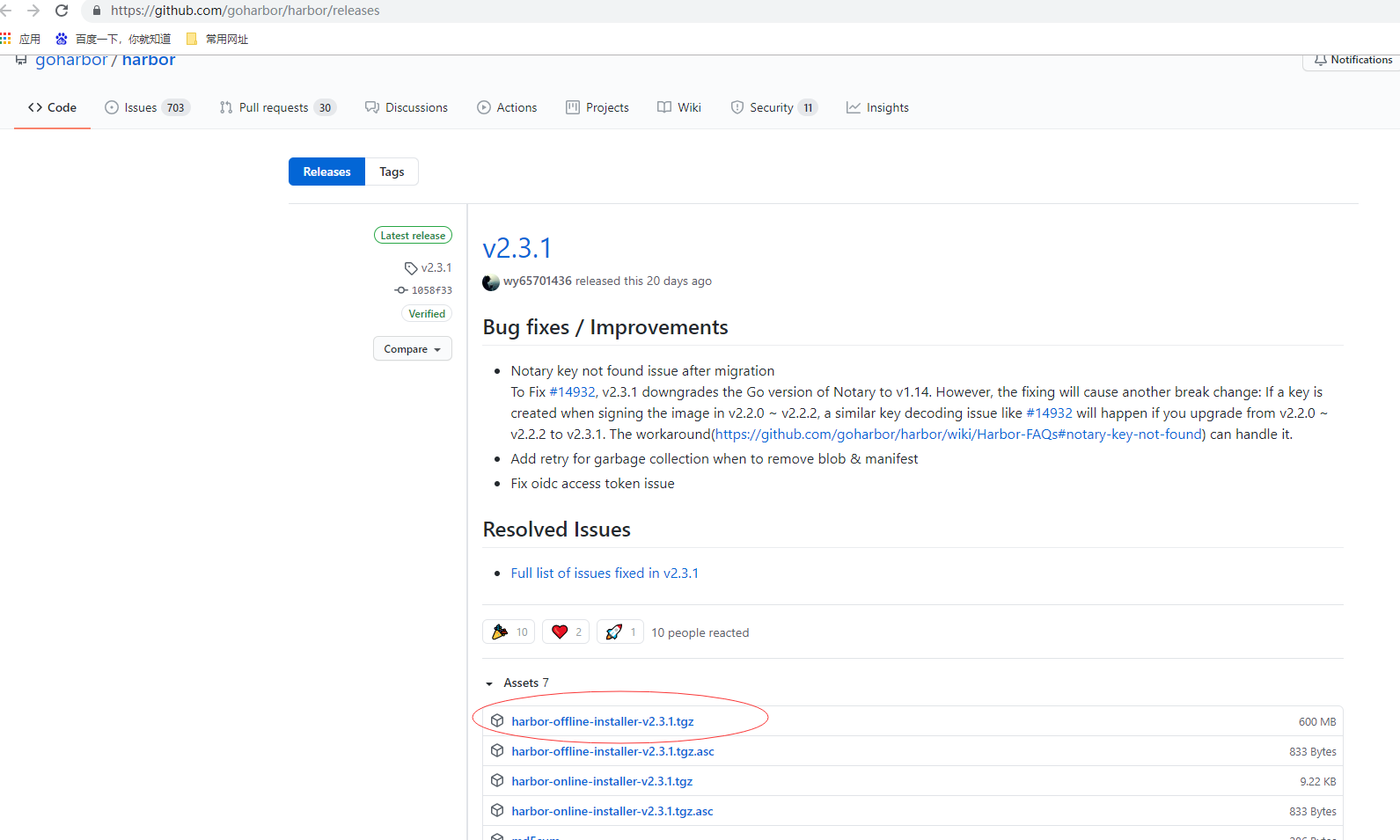Open Full list of issues fixed link

605,573
